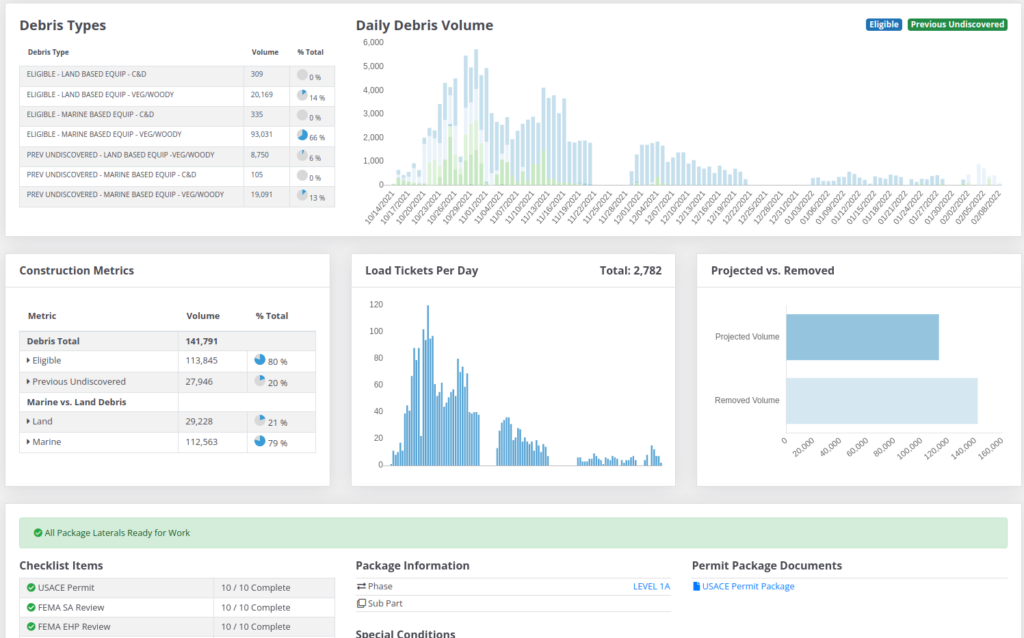Click the FEMA SA Review check mark
The width and height of the screenshot is (1024, 638).
[31, 607]
